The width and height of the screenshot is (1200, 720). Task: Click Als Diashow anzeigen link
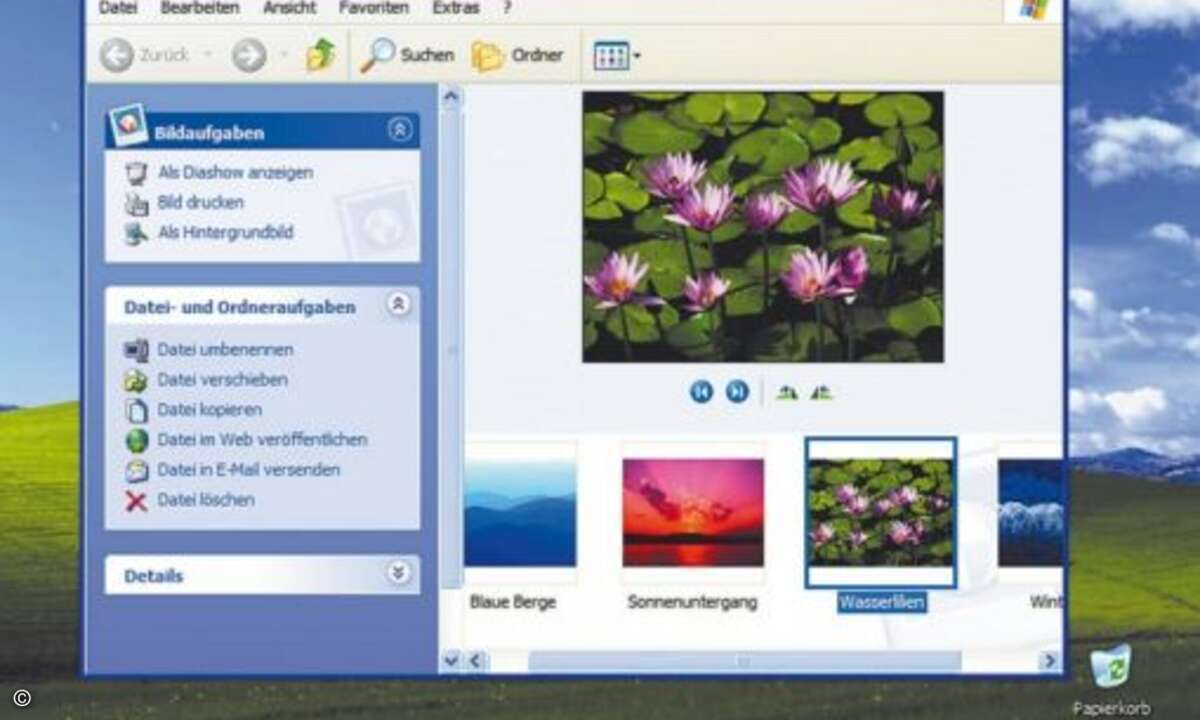pos(235,172)
